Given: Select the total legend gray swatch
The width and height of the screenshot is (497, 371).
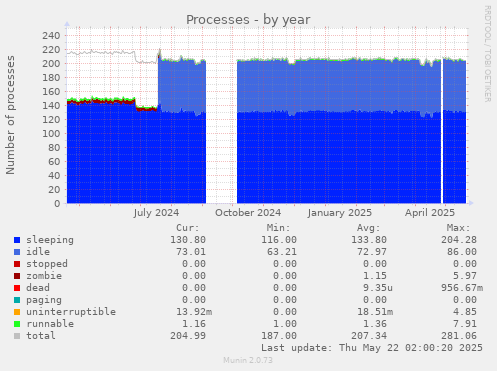Looking at the screenshot, I should coord(17,336).
